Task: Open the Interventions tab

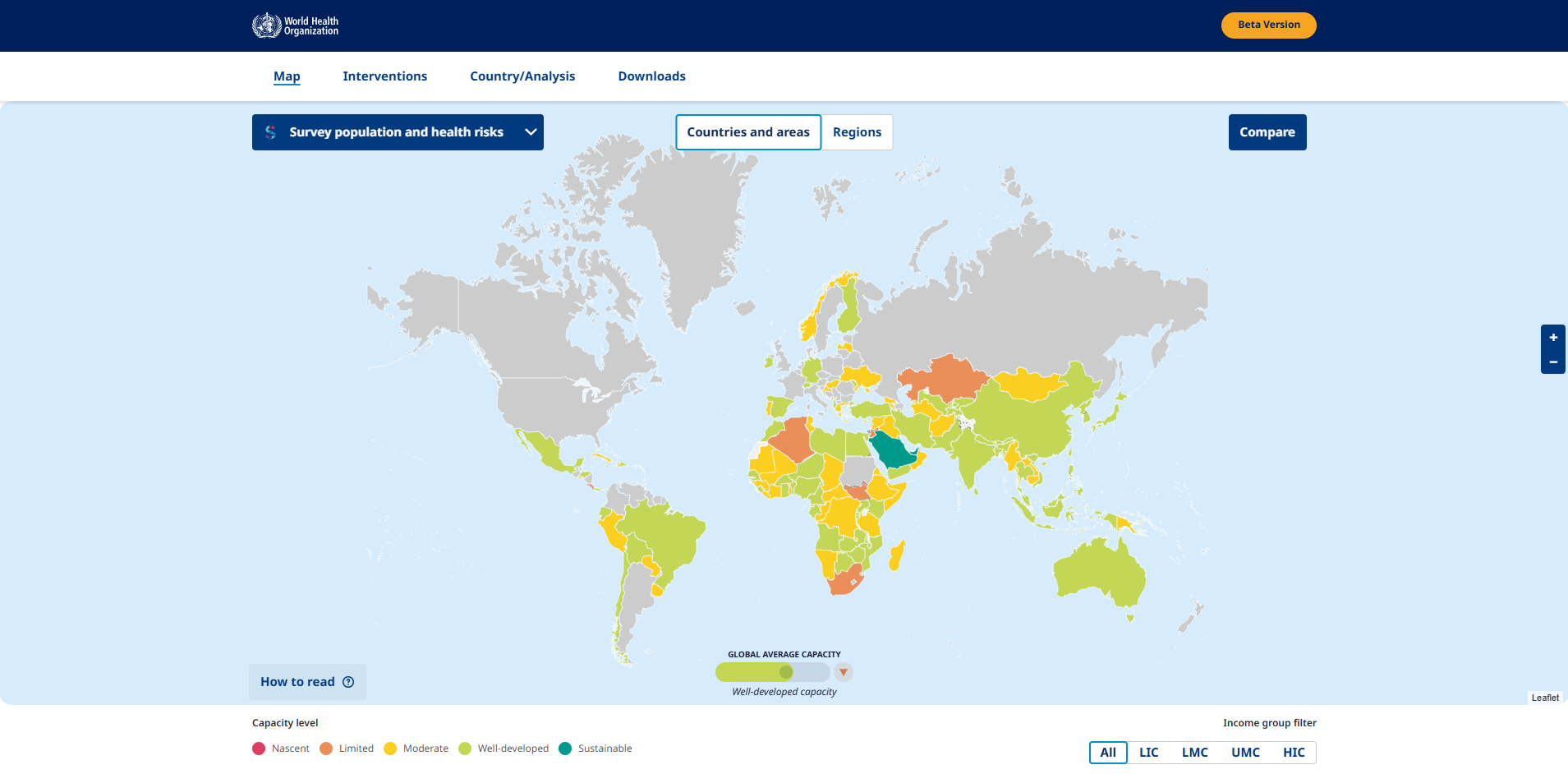Action: (385, 76)
